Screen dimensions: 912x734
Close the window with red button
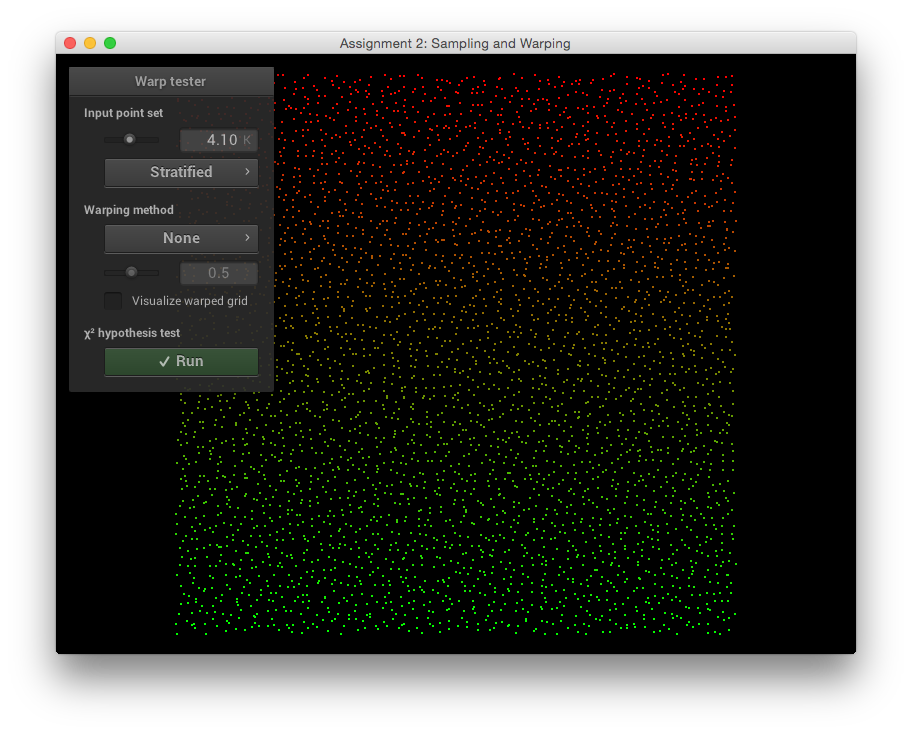[x=70, y=43]
